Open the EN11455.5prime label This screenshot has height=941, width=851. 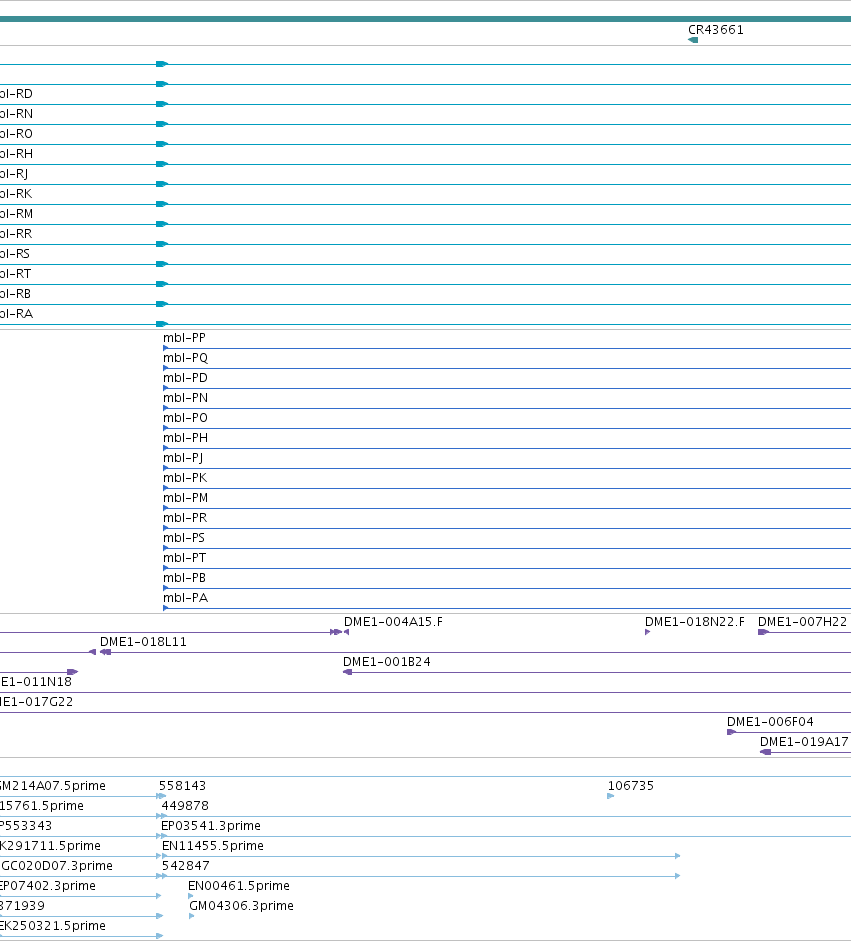(213, 846)
